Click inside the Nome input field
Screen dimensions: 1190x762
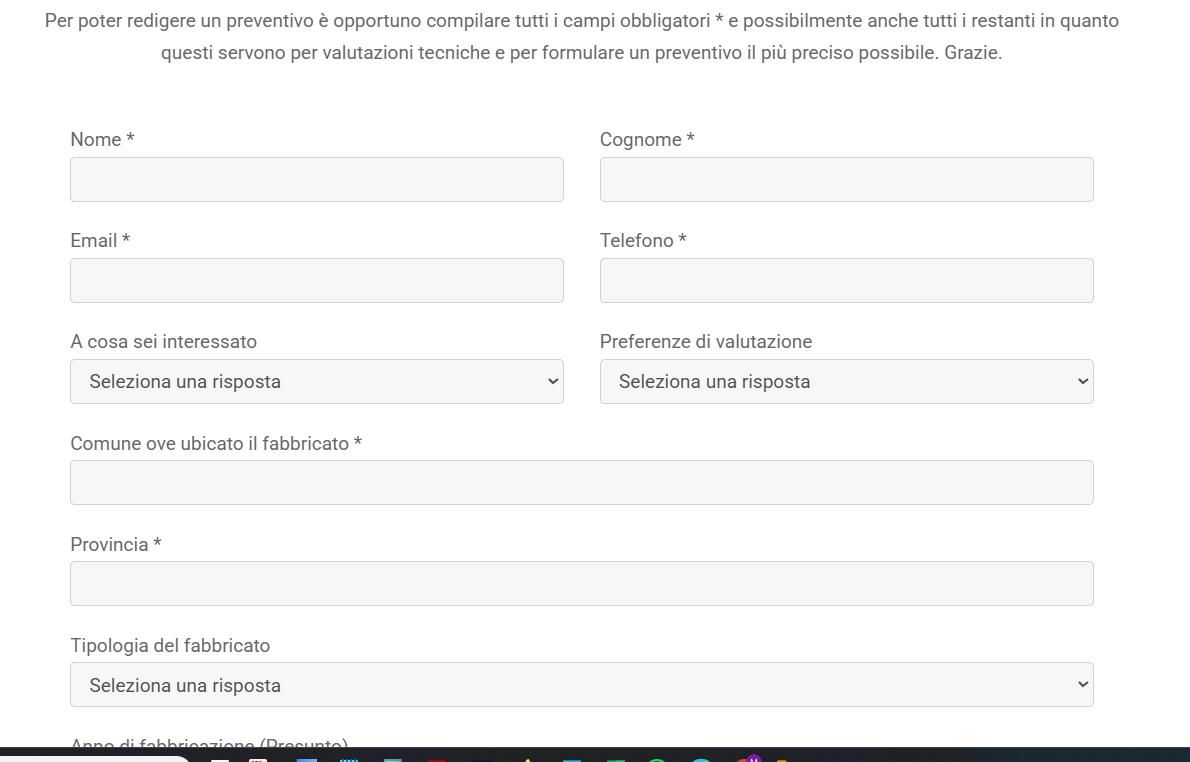pos(317,179)
